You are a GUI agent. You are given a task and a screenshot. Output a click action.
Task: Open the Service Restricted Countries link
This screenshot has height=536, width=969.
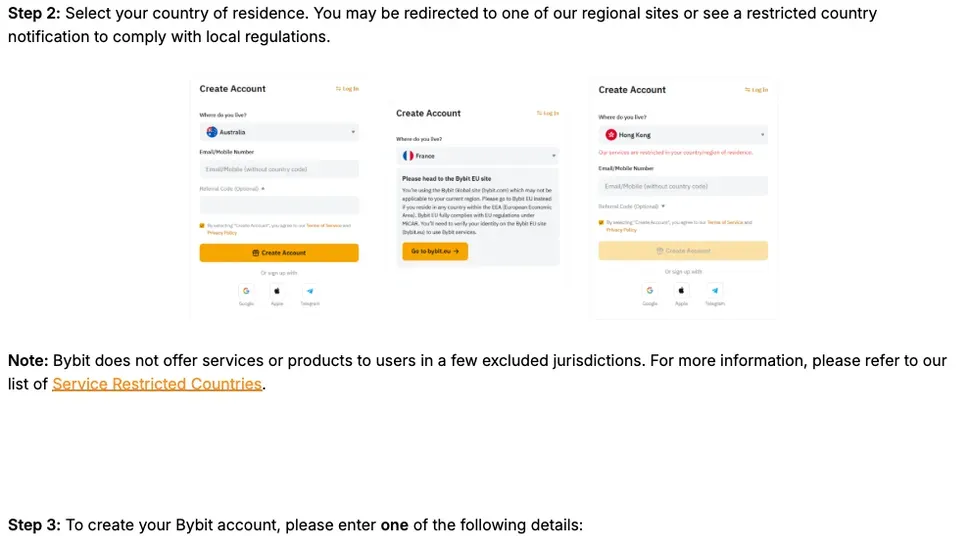(x=157, y=384)
